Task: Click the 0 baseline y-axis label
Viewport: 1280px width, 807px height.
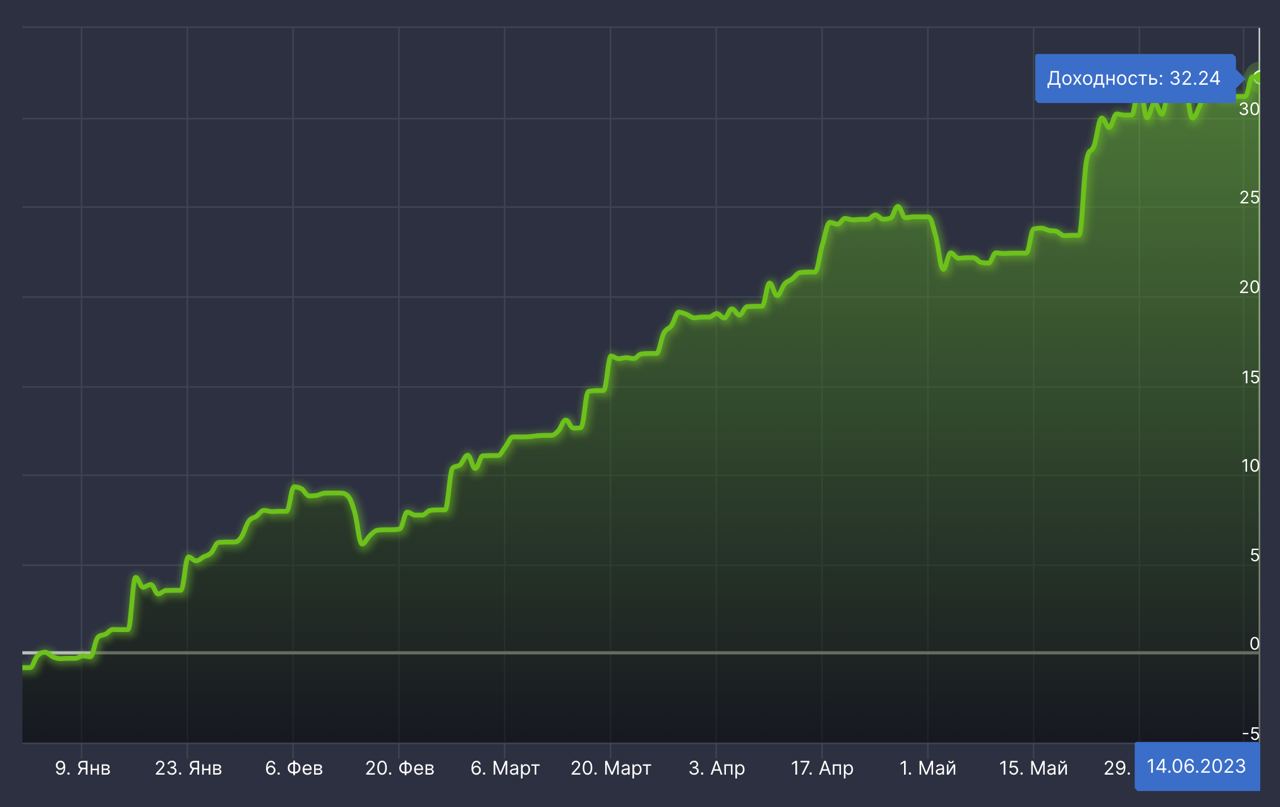Action: pyautogui.click(x=1254, y=645)
